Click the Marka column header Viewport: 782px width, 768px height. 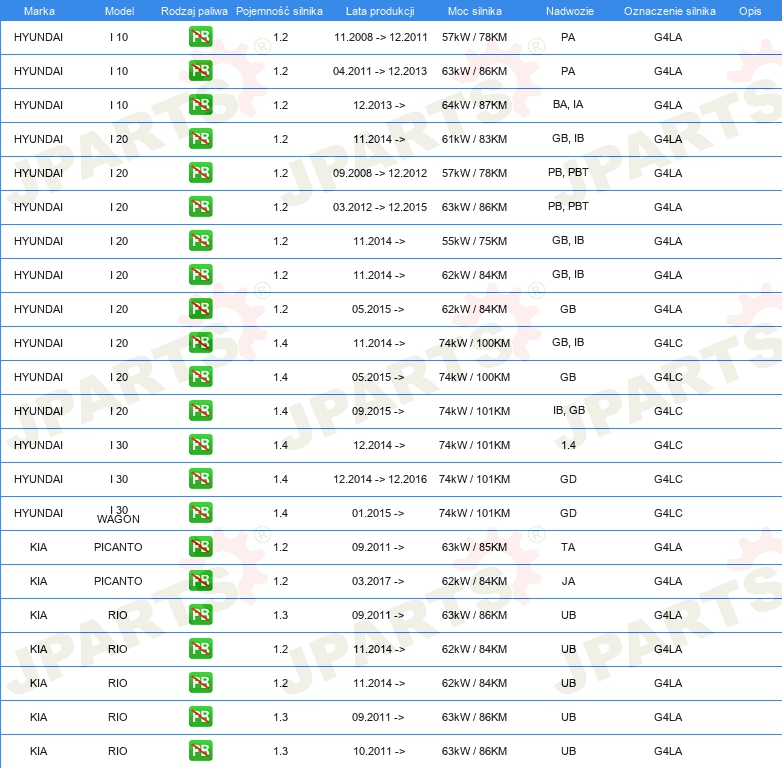point(39,11)
